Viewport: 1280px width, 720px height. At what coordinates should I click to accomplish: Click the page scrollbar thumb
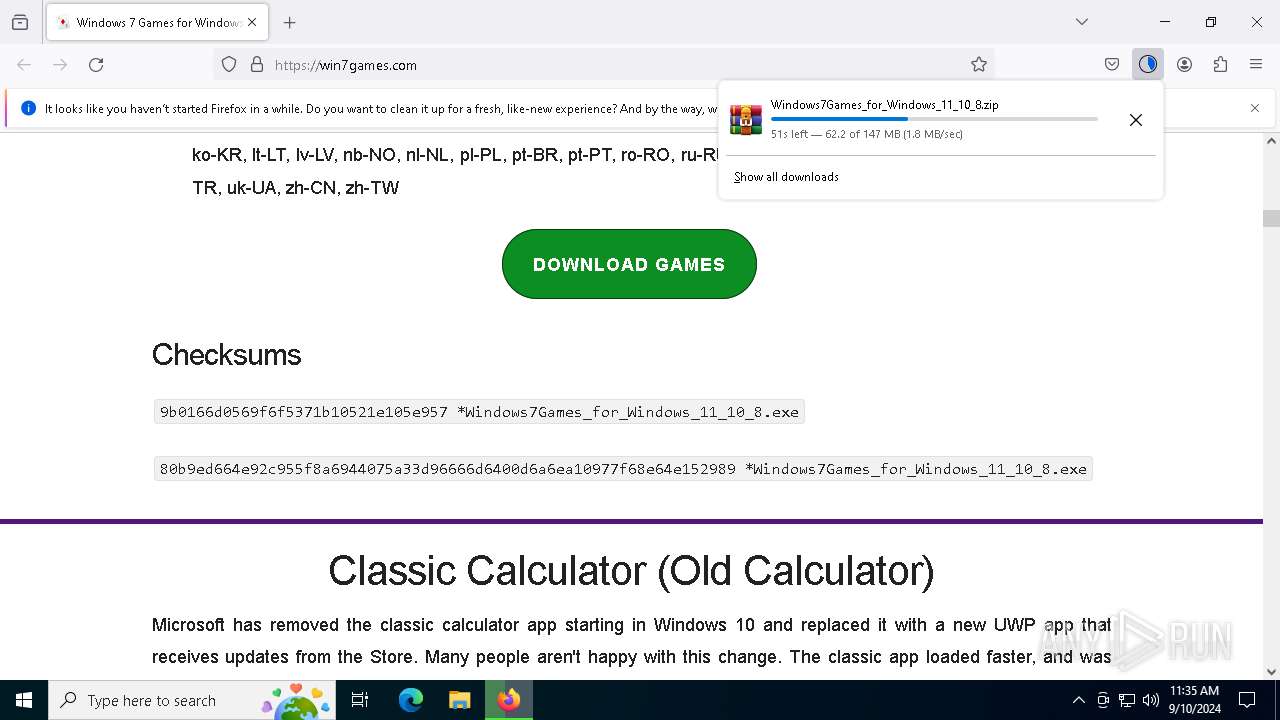coord(1271,219)
